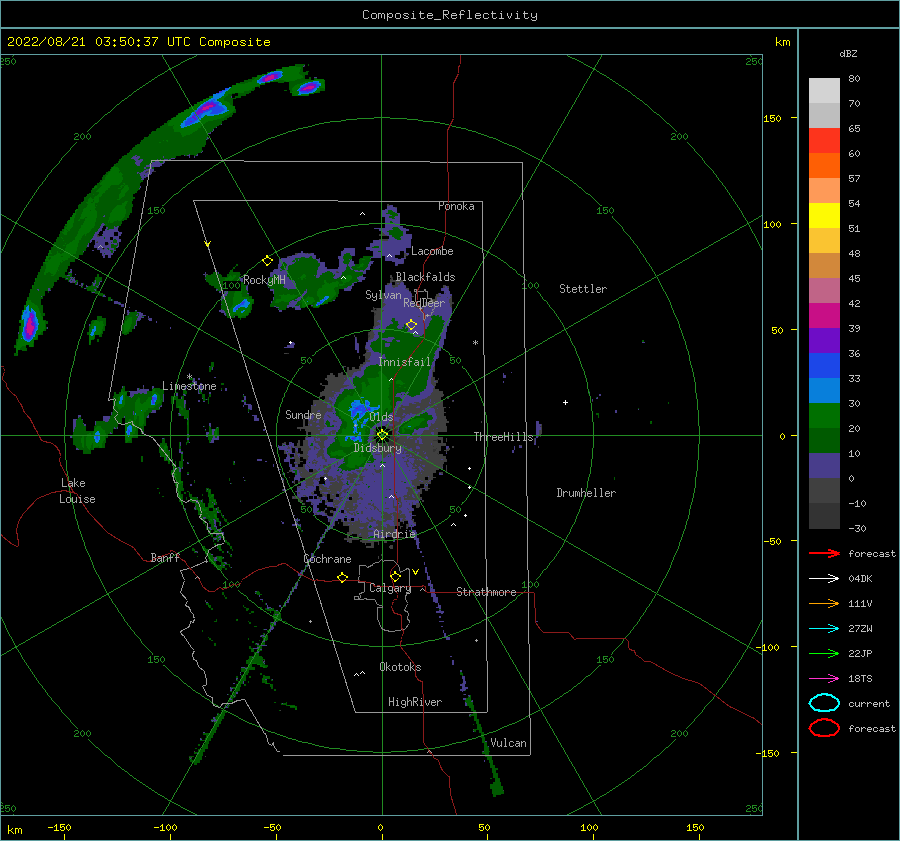Click the Blackfalds label
Image resolution: width=900 pixels, height=841 pixels.
click(425, 277)
